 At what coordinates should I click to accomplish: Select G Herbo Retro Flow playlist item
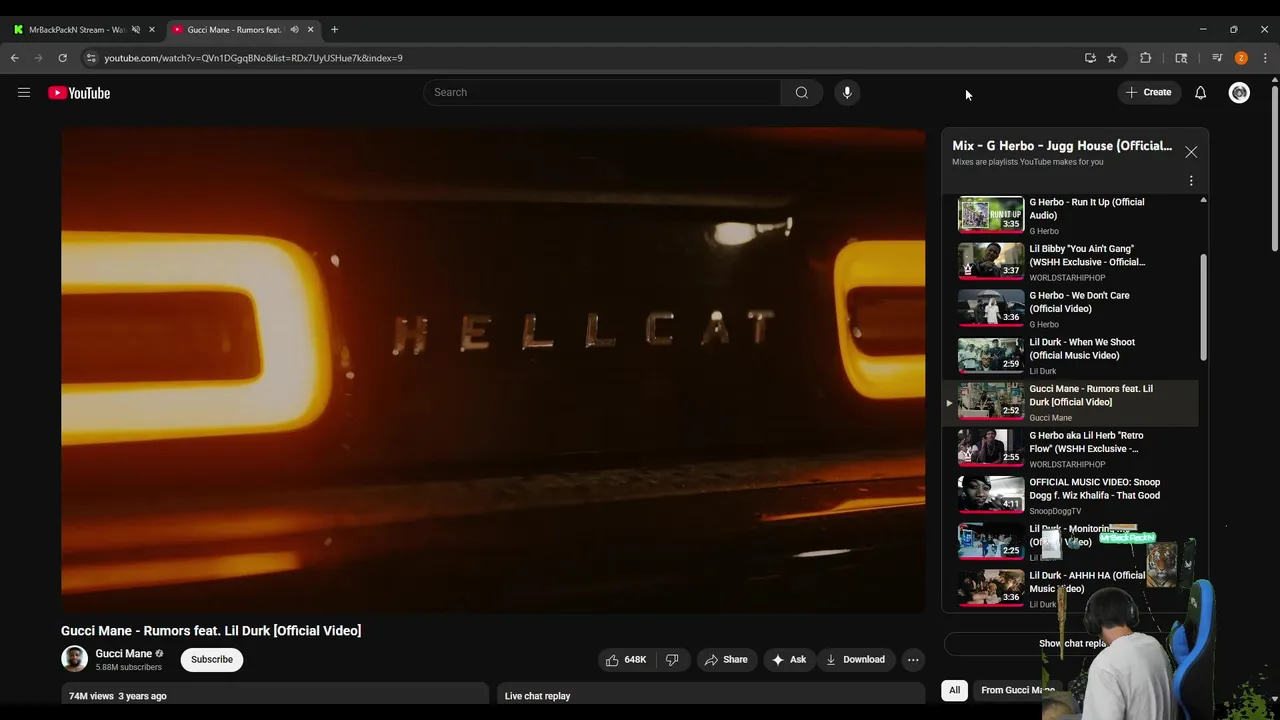(1070, 449)
